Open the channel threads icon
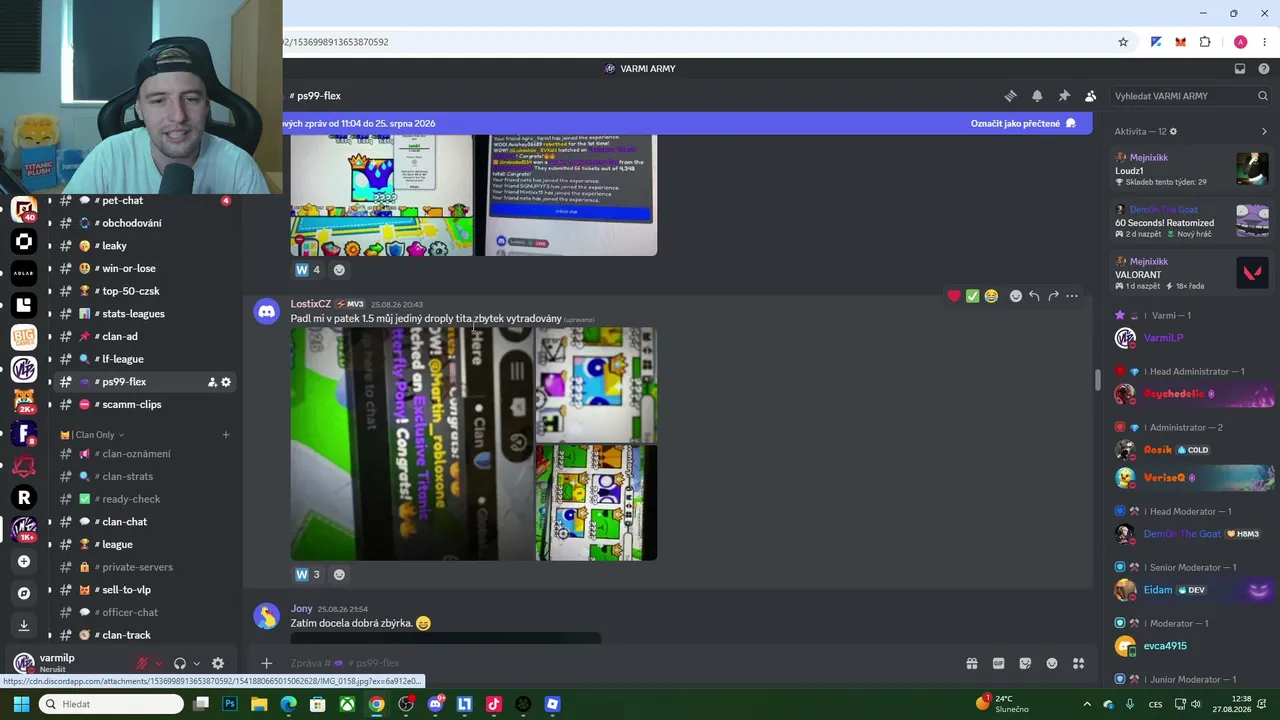The width and height of the screenshot is (1280, 720). pyautogui.click(x=1010, y=96)
